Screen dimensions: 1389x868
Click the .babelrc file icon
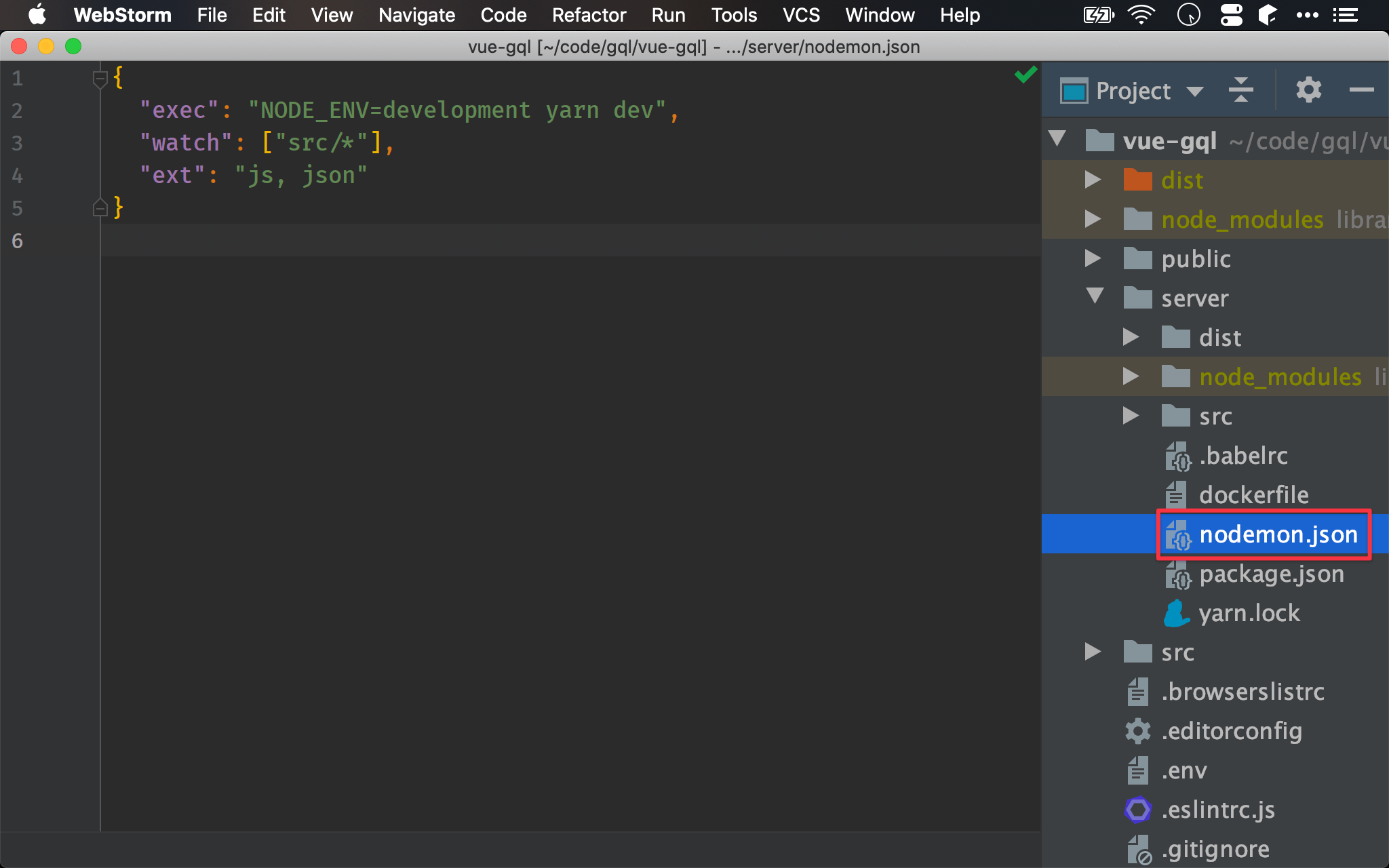[x=1178, y=456]
